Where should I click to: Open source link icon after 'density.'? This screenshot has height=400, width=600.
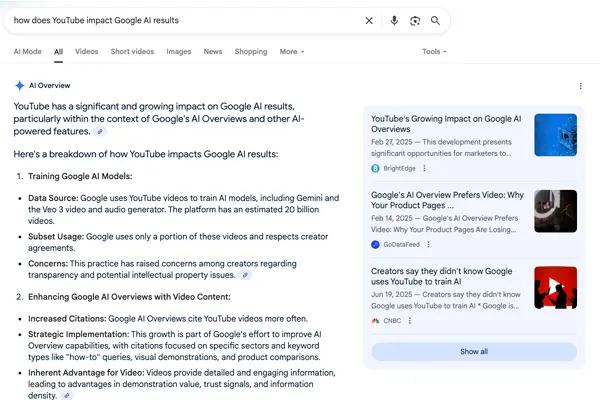pyautogui.click(x=67, y=395)
